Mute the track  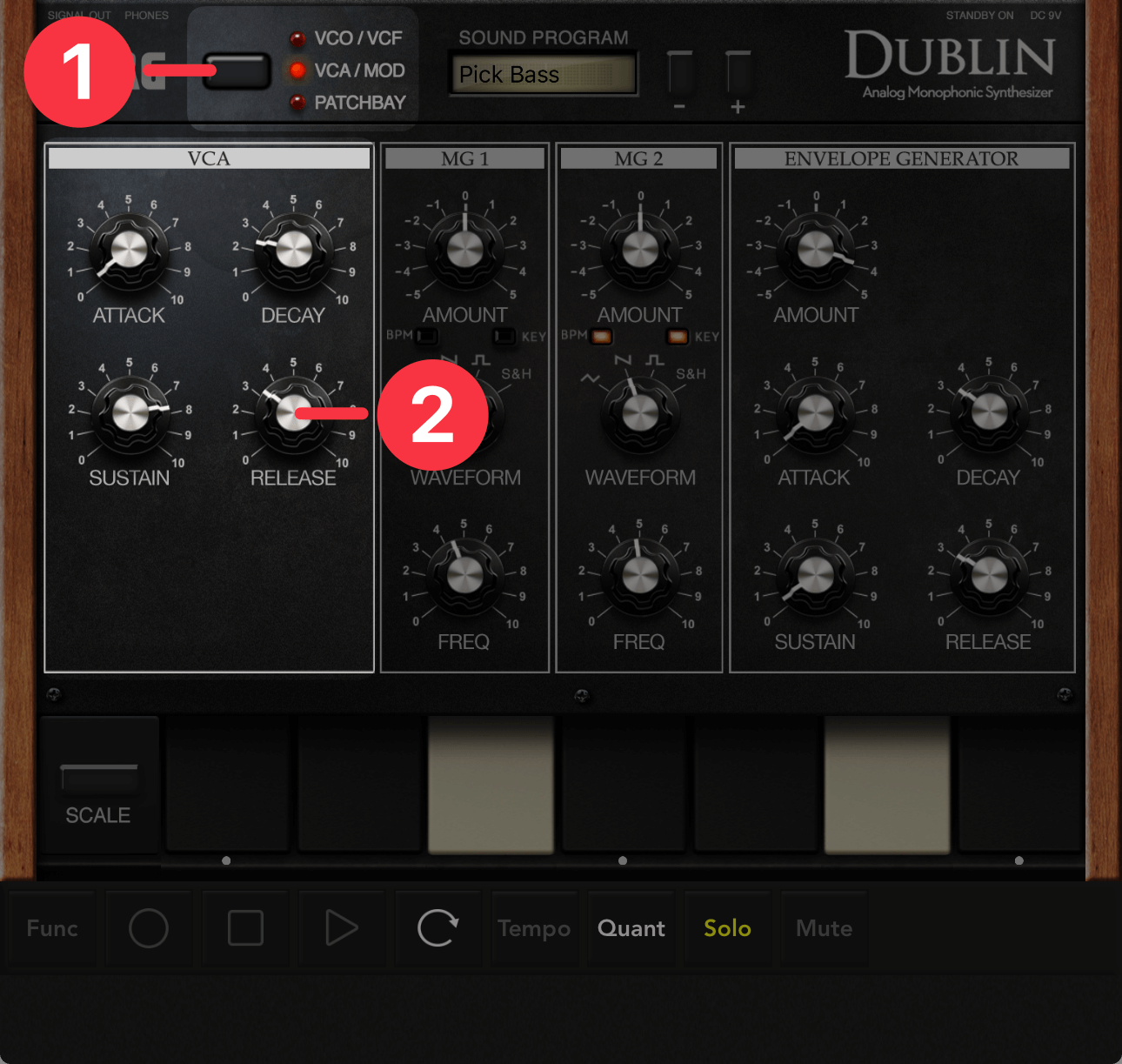[x=824, y=928]
